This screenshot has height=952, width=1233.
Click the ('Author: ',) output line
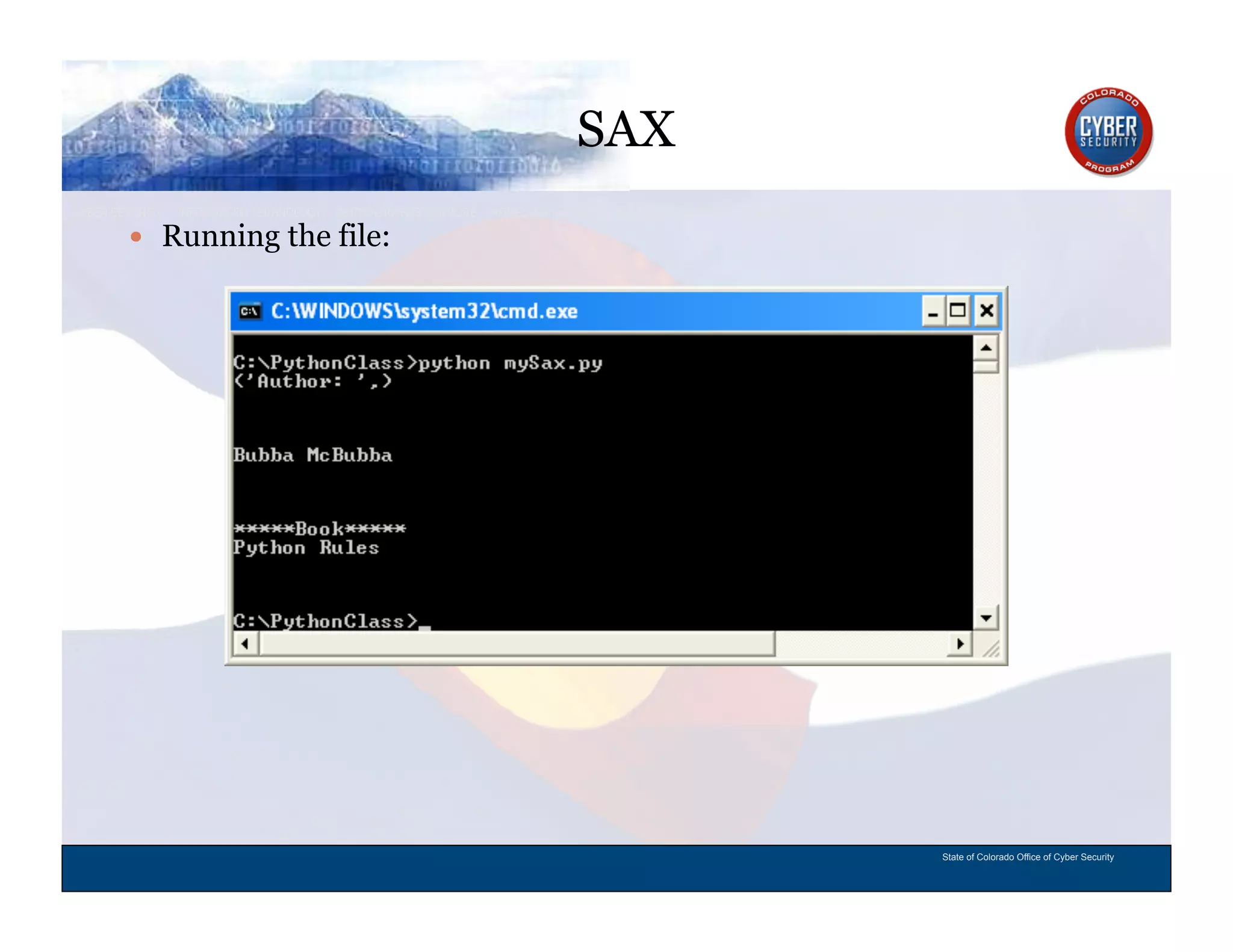point(313,382)
